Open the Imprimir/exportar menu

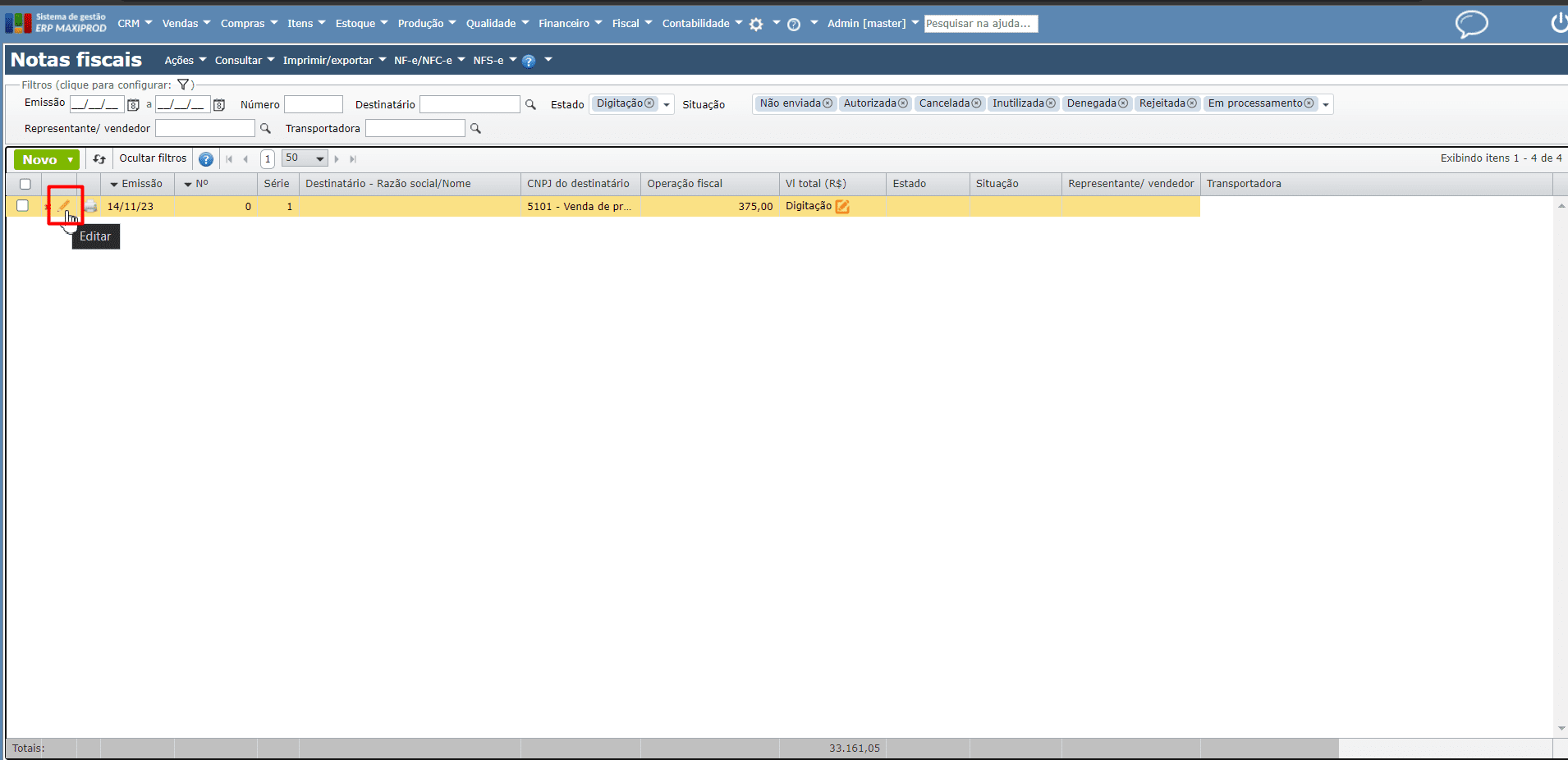(x=334, y=61)
